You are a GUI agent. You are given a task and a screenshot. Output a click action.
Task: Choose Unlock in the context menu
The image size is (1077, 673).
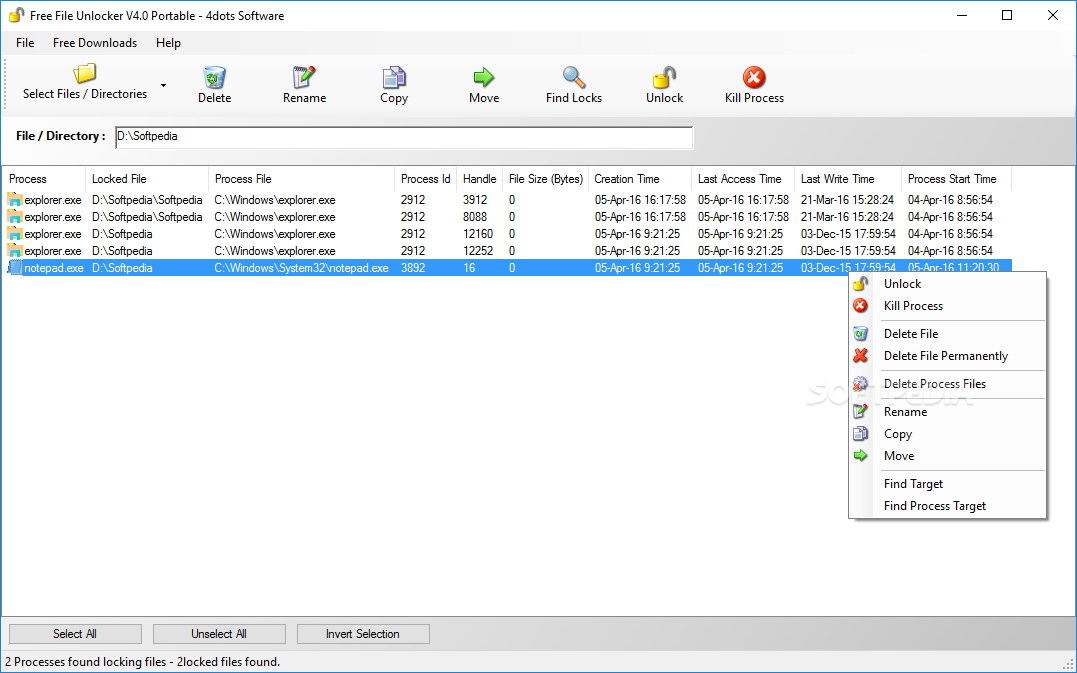[x=947, y=284]
